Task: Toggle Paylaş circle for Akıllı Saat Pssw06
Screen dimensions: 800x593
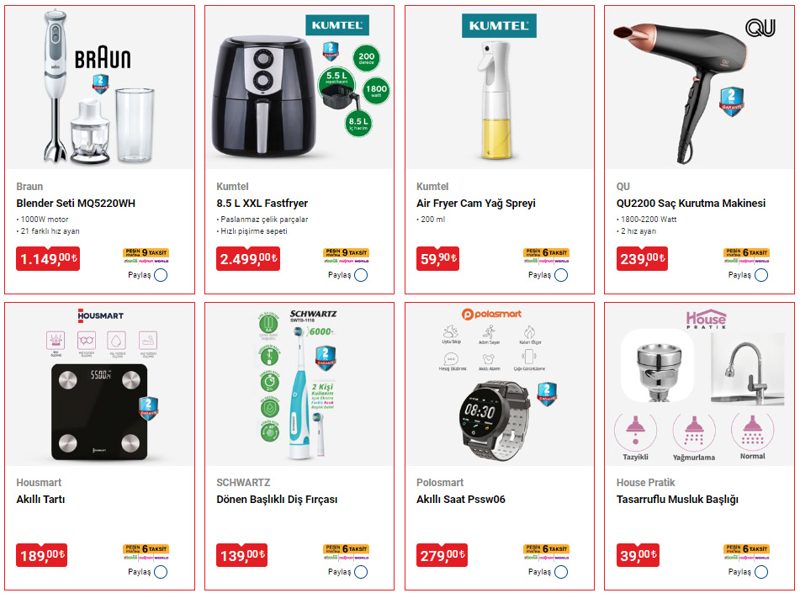Action: (561, 572)
